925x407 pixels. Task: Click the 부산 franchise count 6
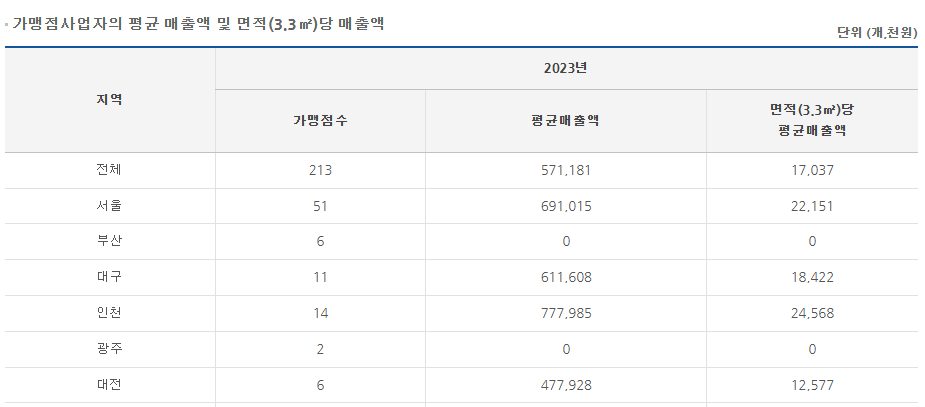click(320, 241)
